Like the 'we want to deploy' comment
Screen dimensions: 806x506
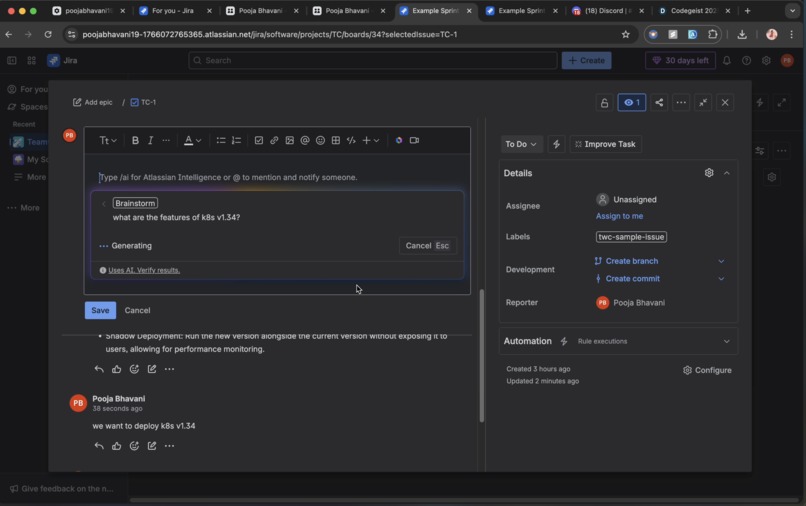117,446
